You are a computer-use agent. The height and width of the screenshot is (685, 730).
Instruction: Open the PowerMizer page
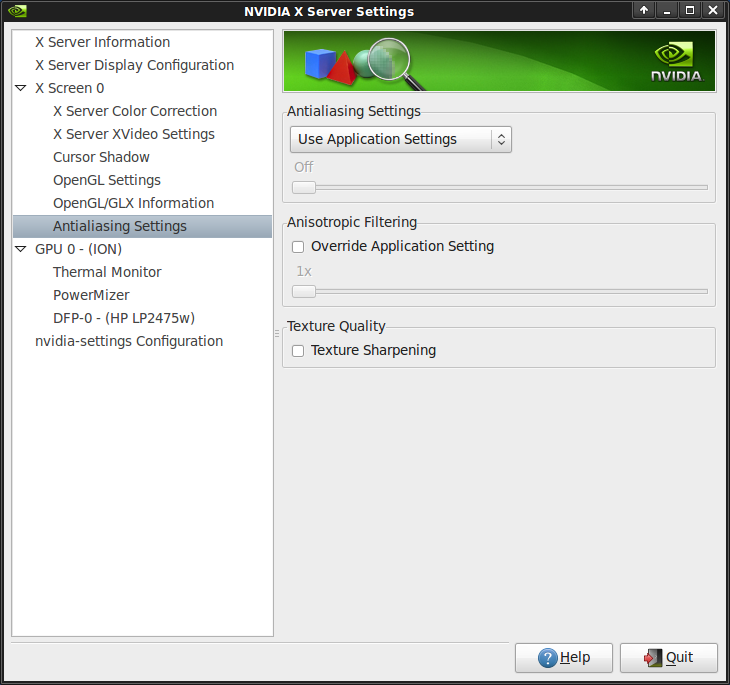click(91, 295)
